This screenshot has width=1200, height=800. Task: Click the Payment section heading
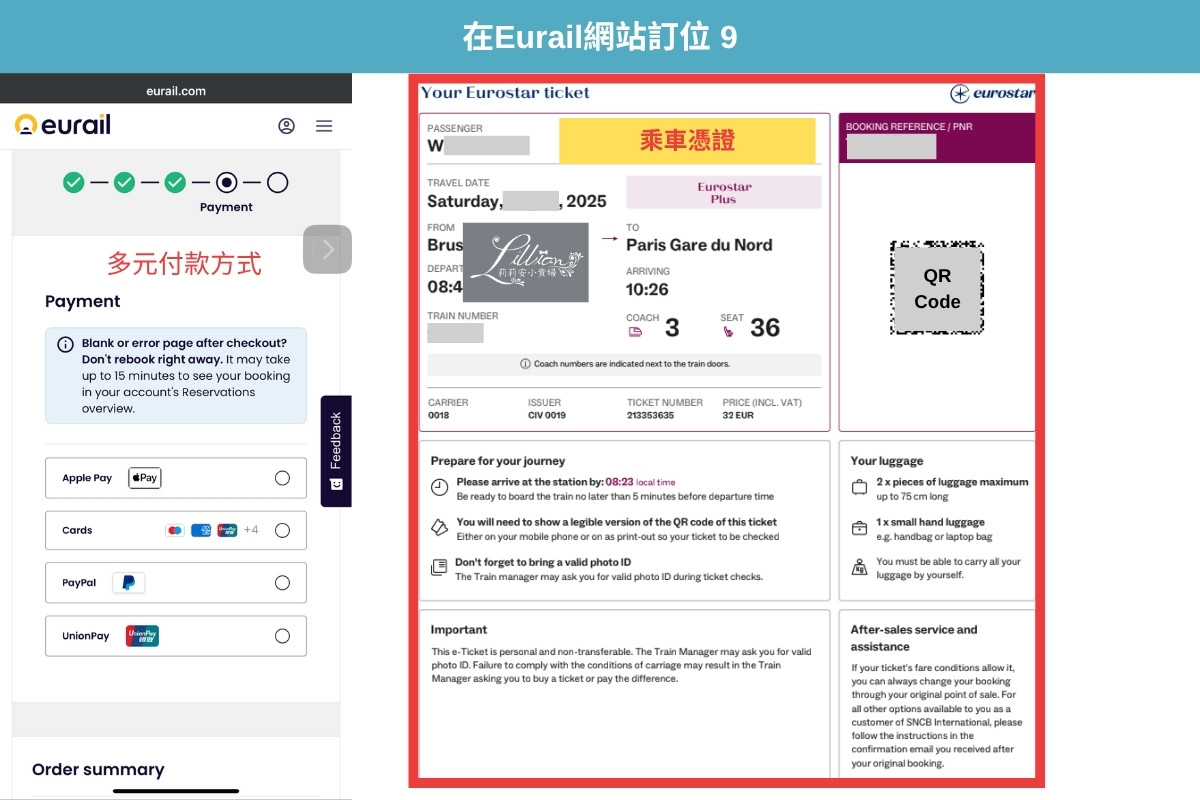(82, 301)
